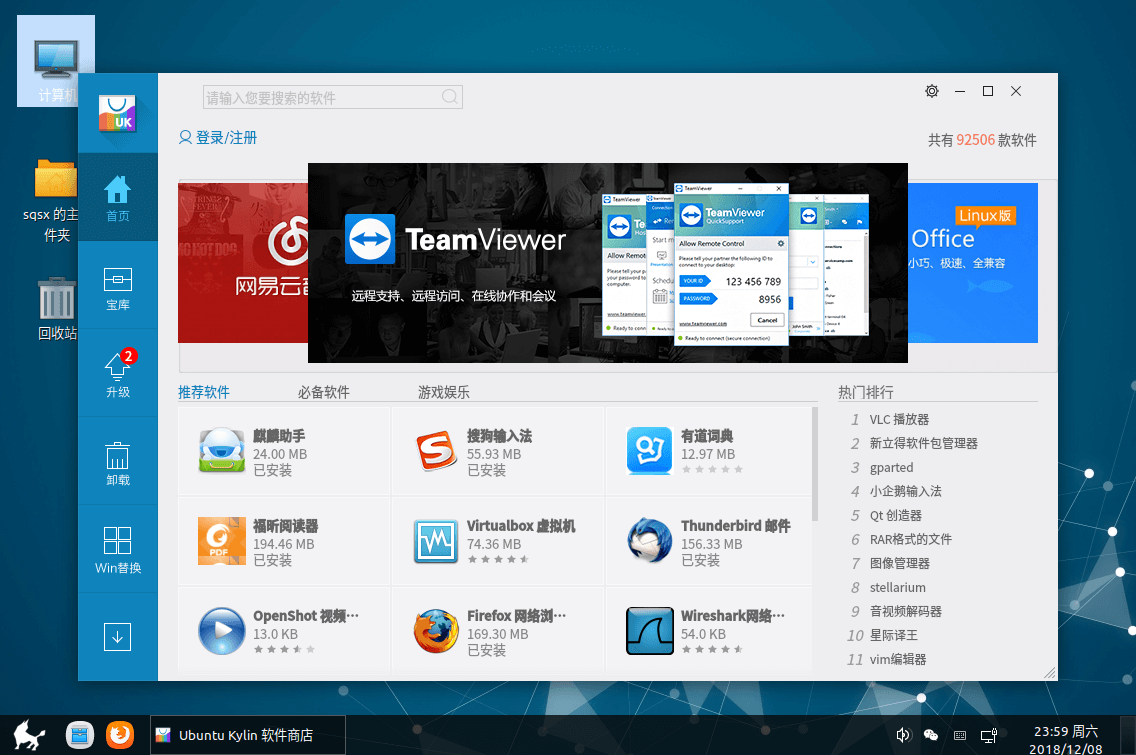Select the 搜狗输入法 app icon
The width and height of the screenshot is (1136, 755).
tap(437, 451)
